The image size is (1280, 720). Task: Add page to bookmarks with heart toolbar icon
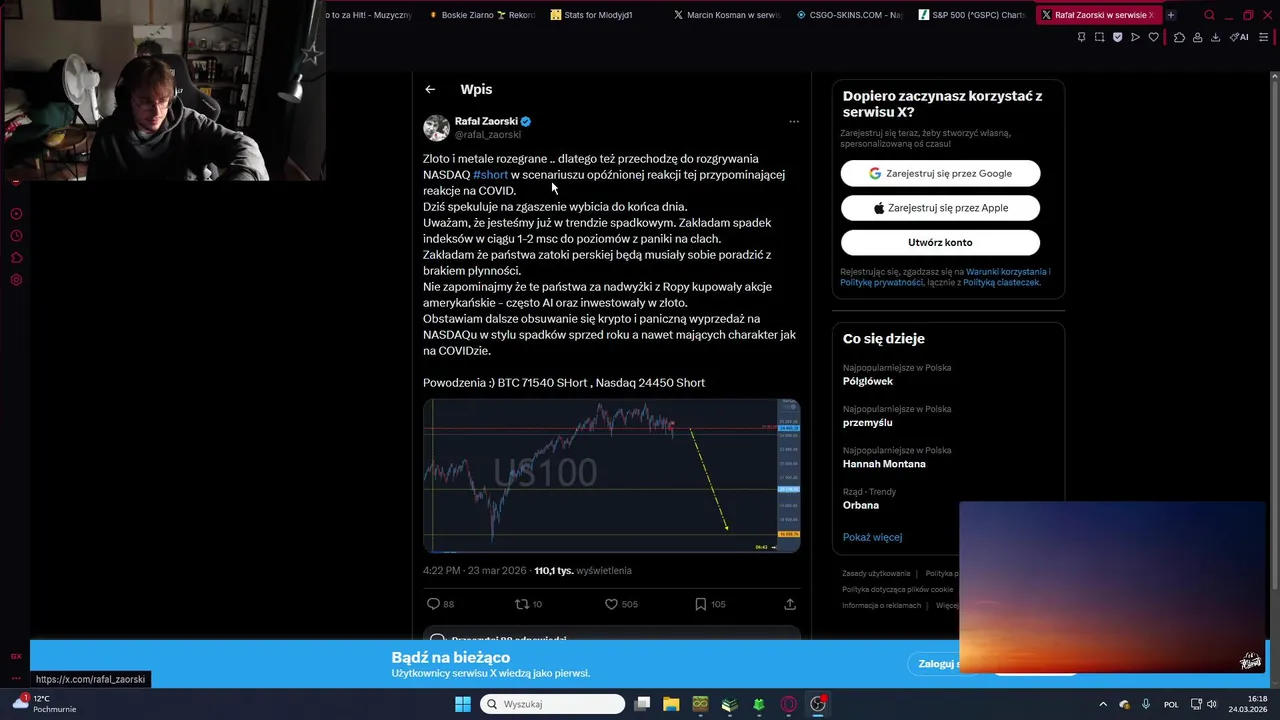coord(1153,37)
